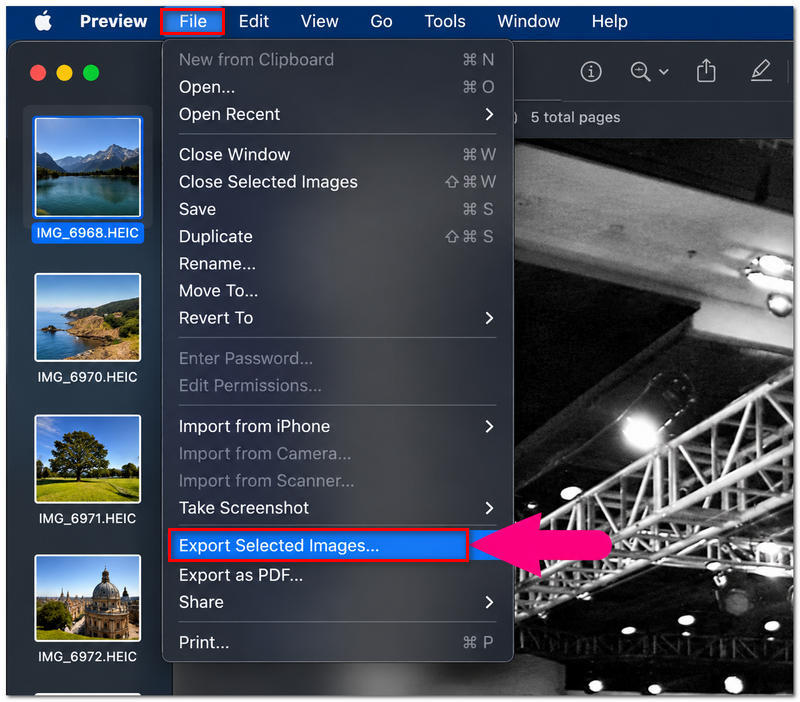
Task: Click the black-and-white truss photo
Action: point(654,417)
